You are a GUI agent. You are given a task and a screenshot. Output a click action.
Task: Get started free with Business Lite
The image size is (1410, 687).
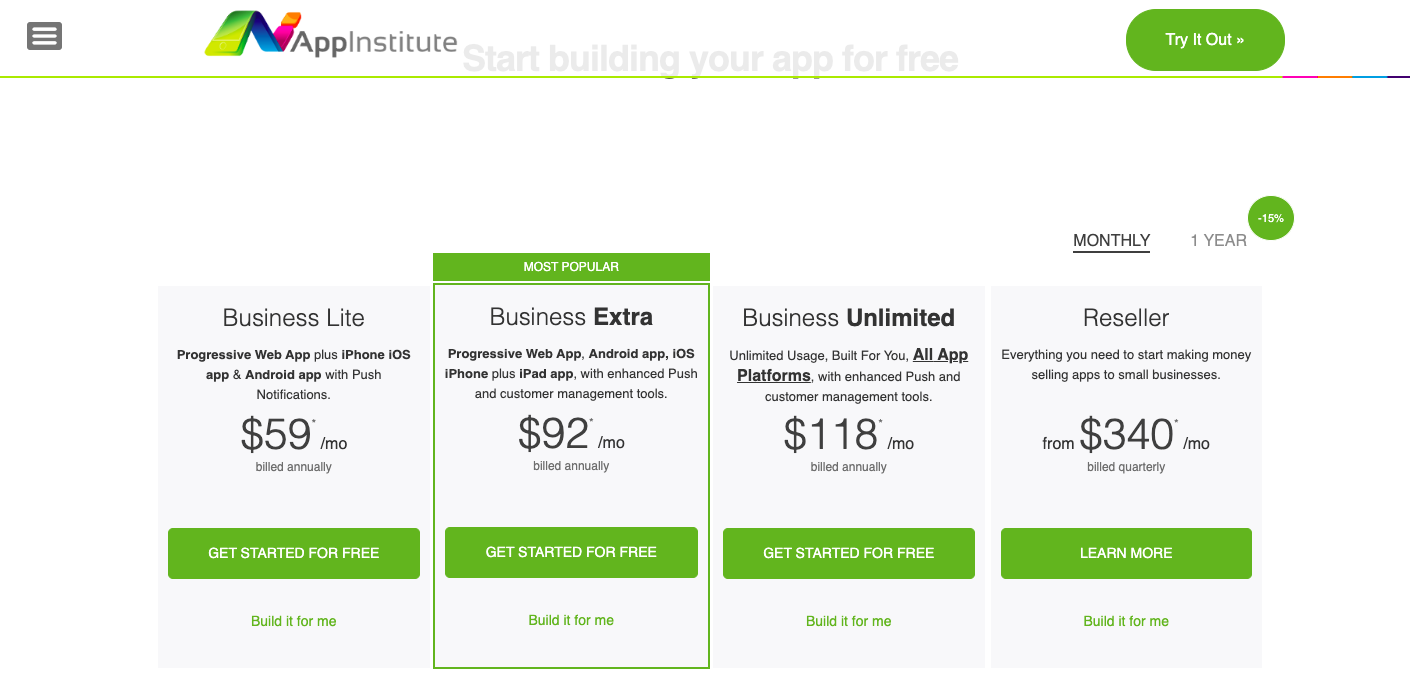click(x=294, y=553)
